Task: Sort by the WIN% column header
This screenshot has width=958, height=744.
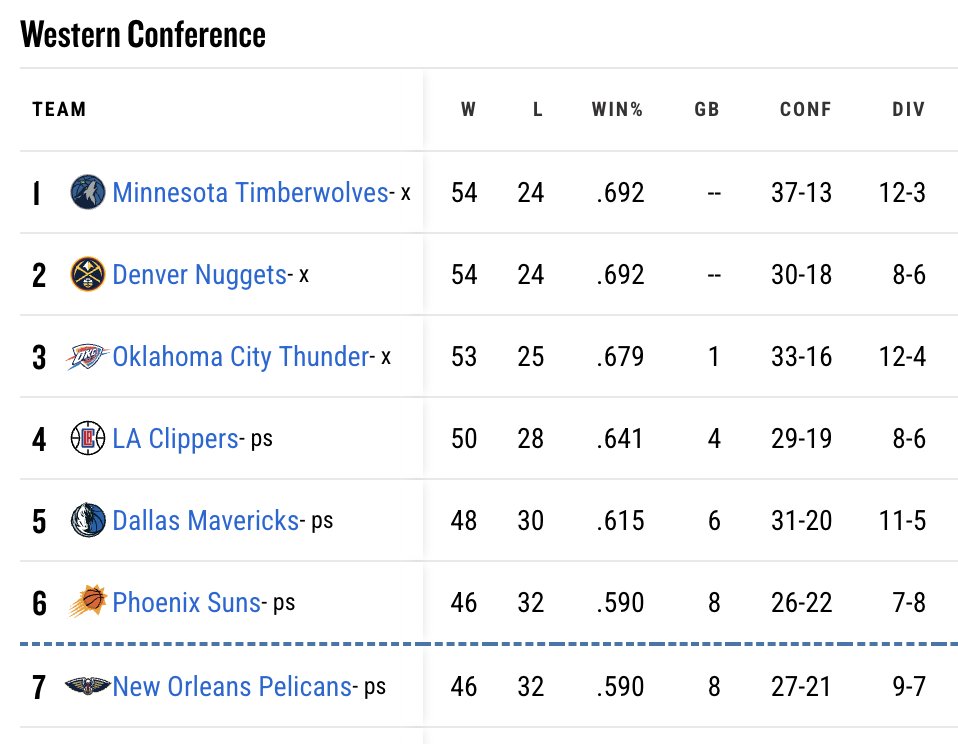Action: [617, 110]
